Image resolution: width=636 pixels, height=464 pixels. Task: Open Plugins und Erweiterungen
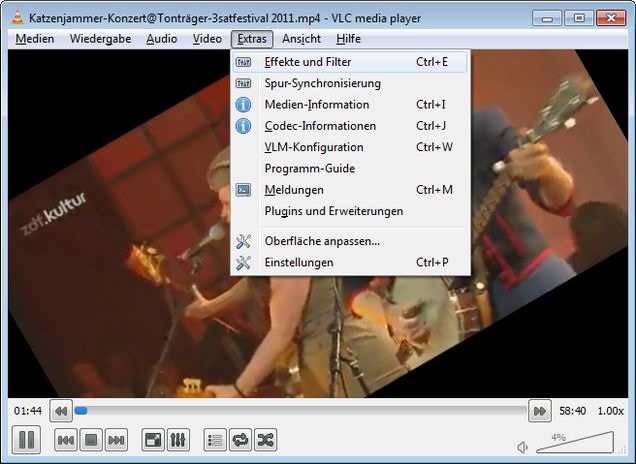point(350,211)
